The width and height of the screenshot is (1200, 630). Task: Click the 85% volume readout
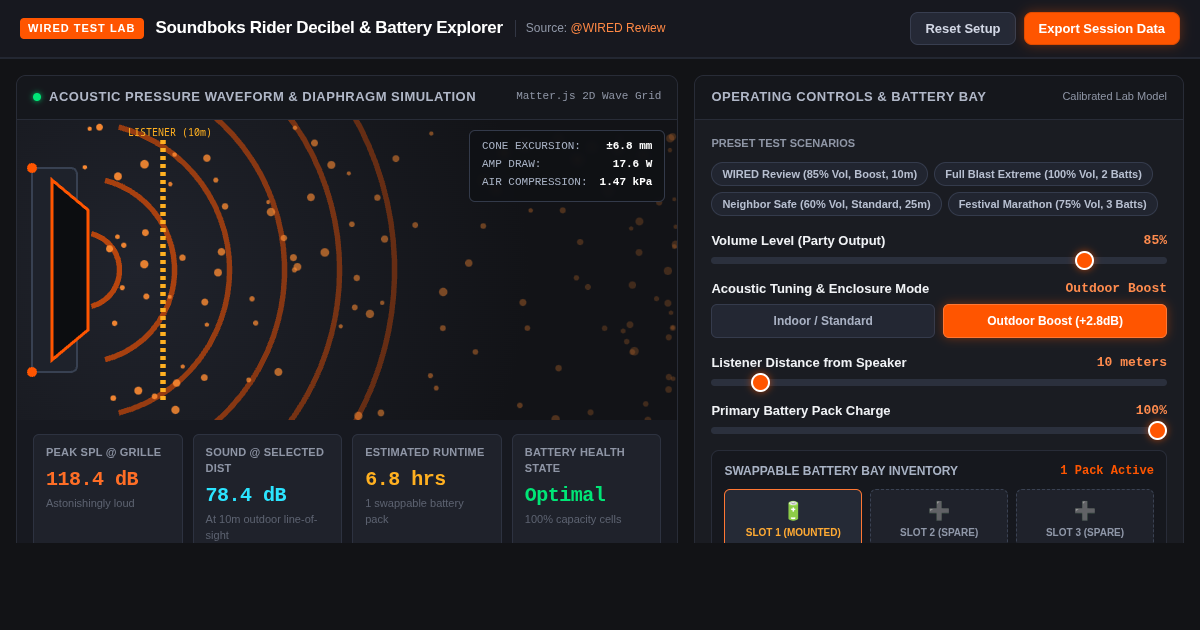coord(1155,240)
